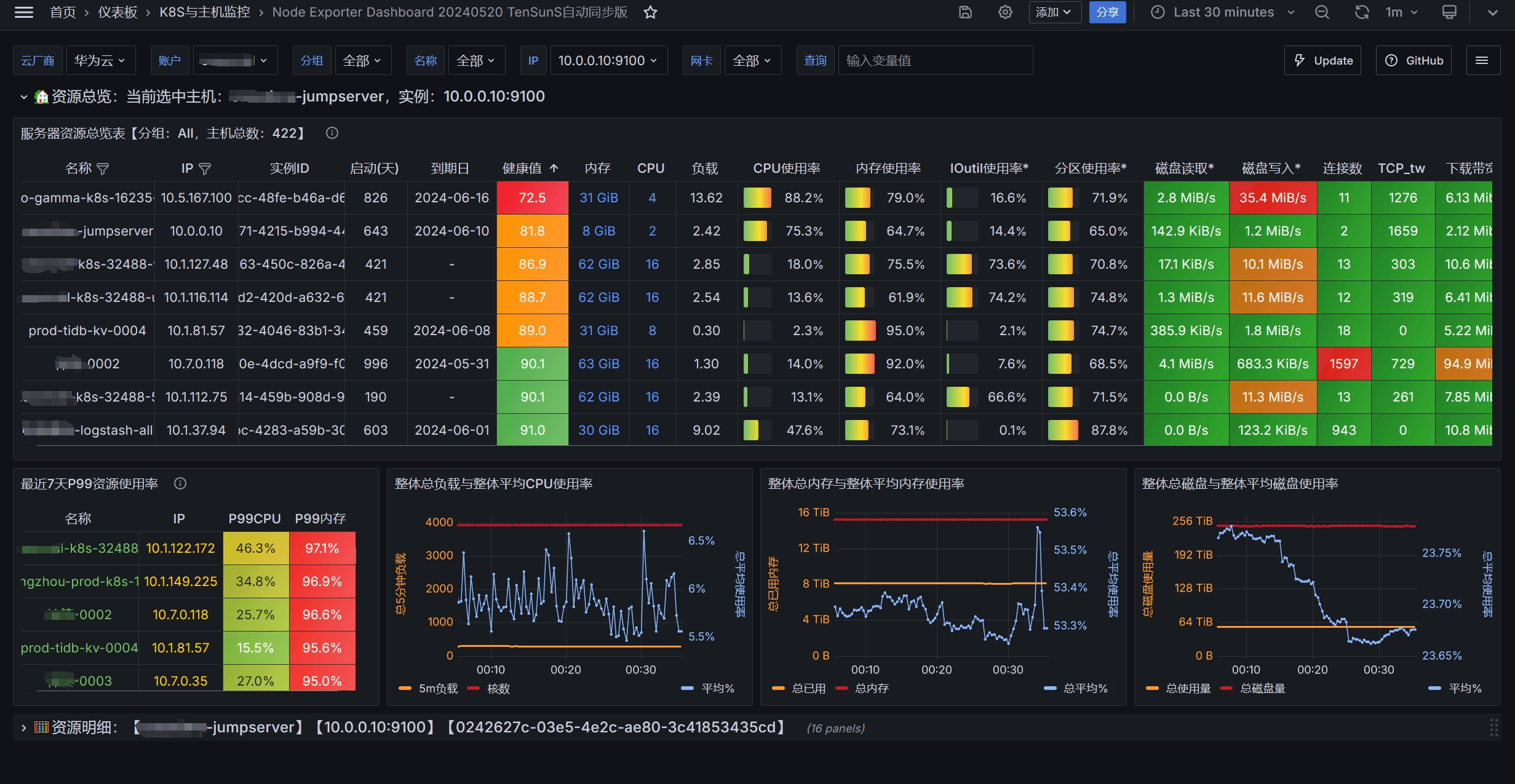Open dashboard settings gear
This screenshot has width=1515, height=784.
1005,12
